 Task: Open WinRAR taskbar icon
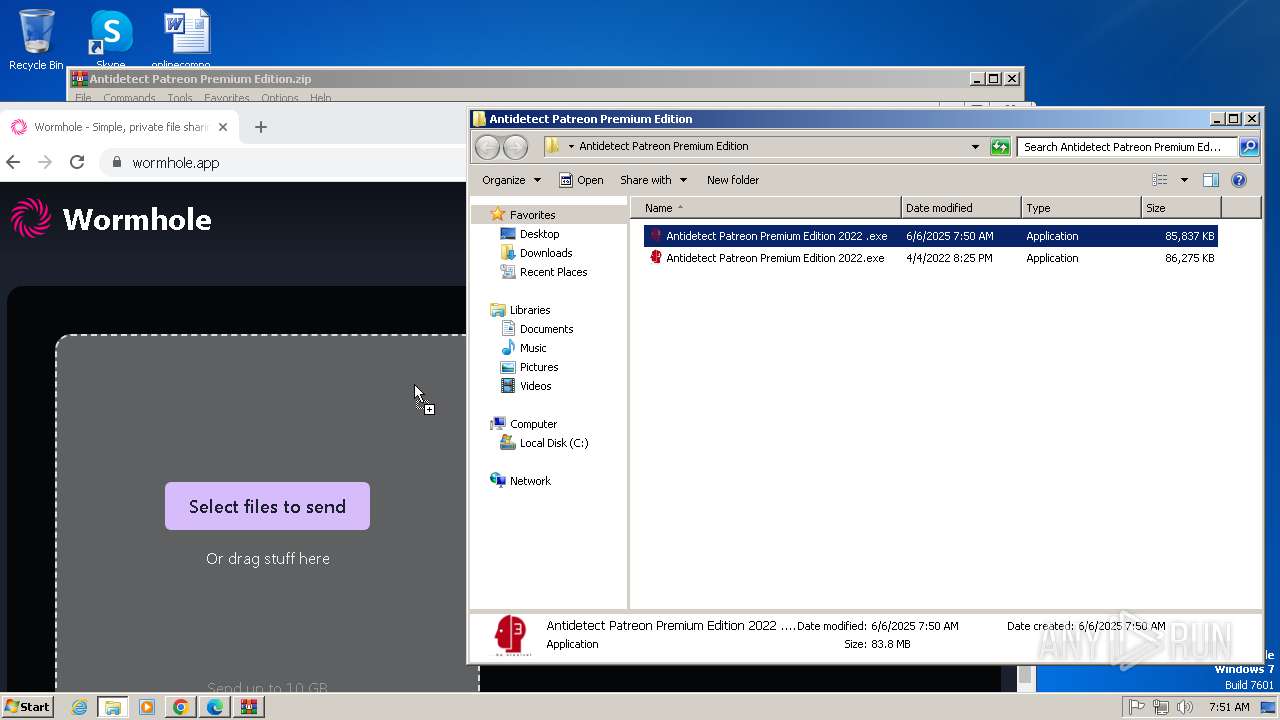pyautogui.click(x=249, y=707)
